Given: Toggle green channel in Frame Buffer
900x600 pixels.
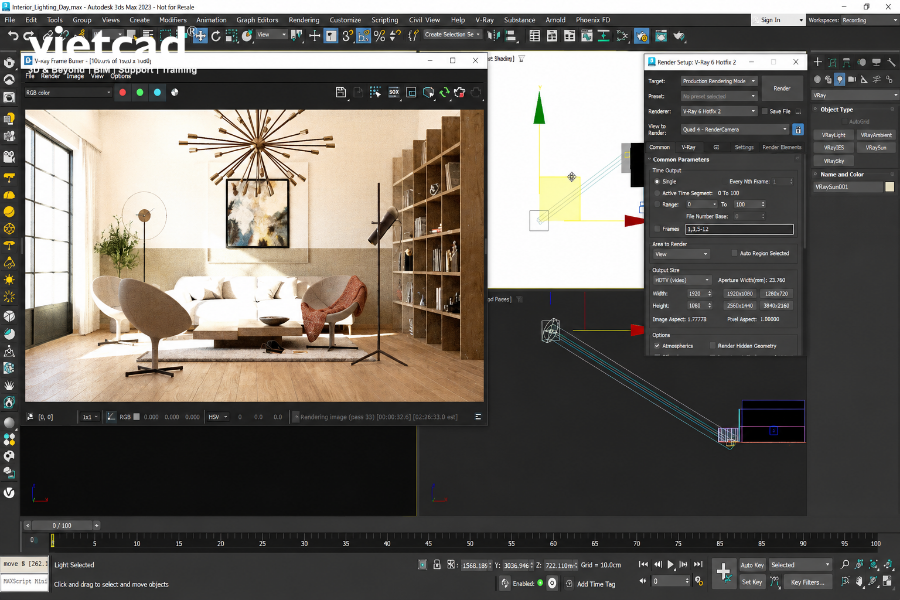Looking at the screenshot, I should click(x=139, y=92).
